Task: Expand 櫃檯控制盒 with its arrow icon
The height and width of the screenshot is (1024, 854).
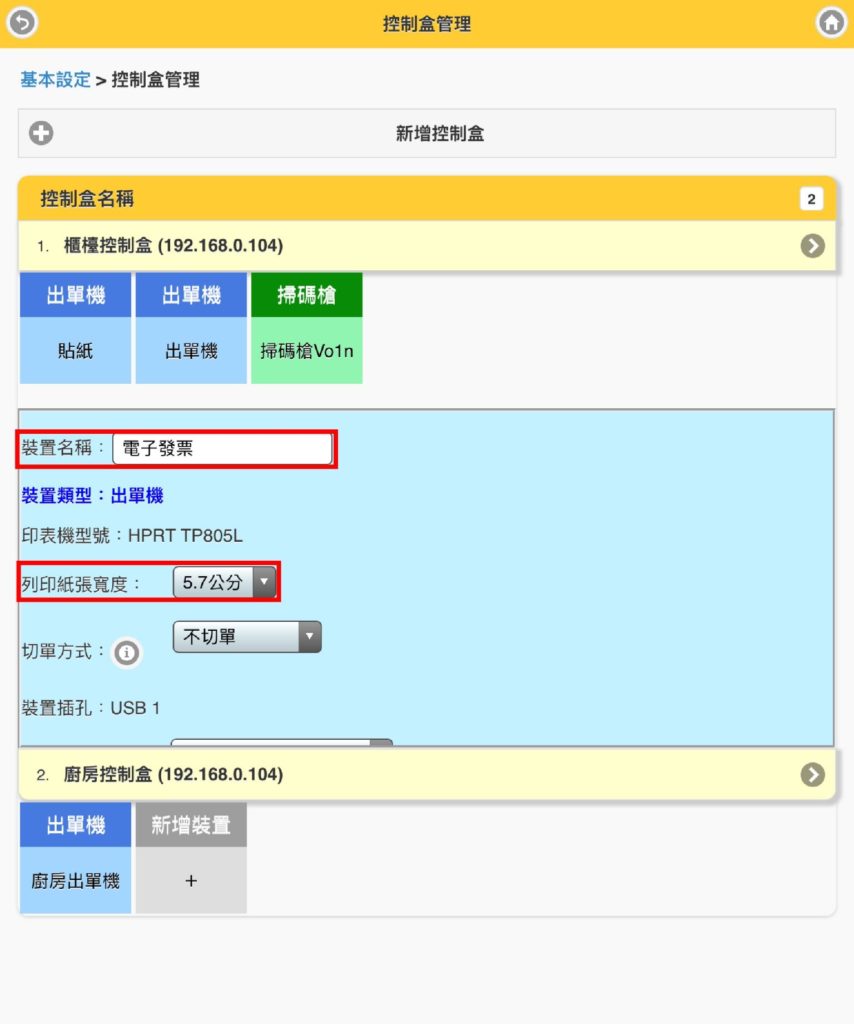Action: pyautogui.click(x=812, y=246)
